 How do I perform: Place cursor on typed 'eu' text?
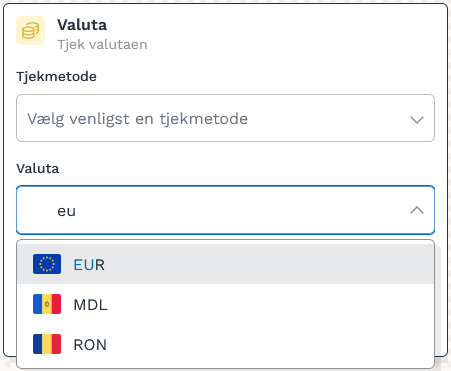point(67,211)
